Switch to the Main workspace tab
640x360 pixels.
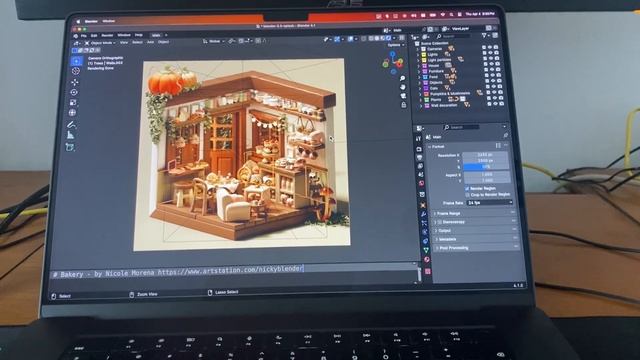point(156,35)
